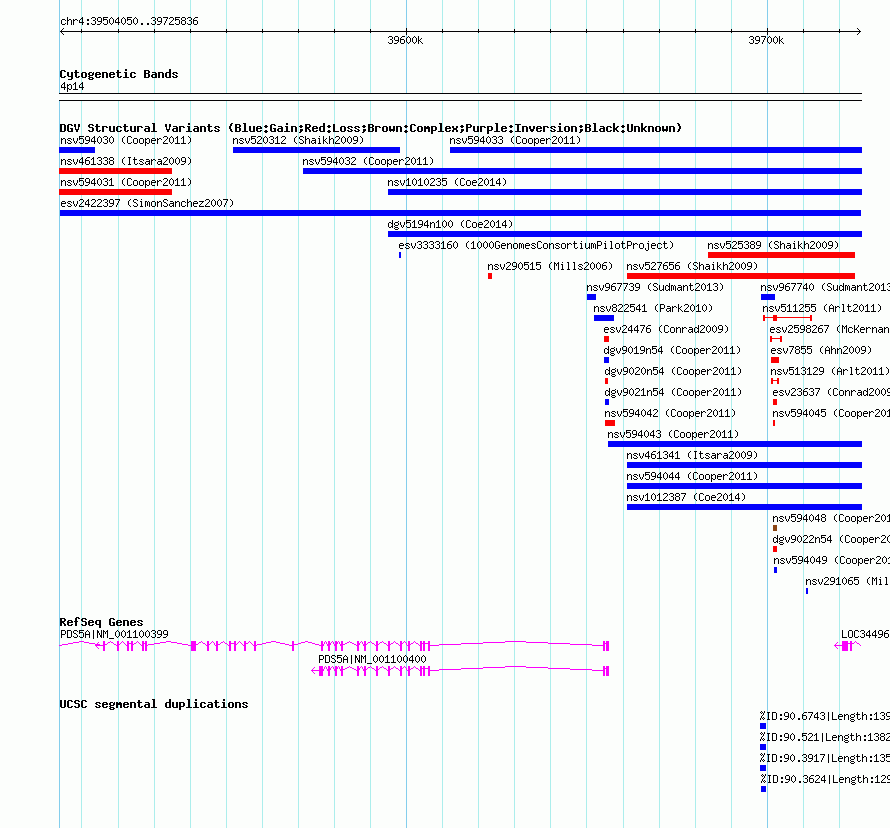Select the esv2598267 variant label
Image resolution: width=890 pixels, height=828 pixels.
pyautogui.click(x=829, y=329)
